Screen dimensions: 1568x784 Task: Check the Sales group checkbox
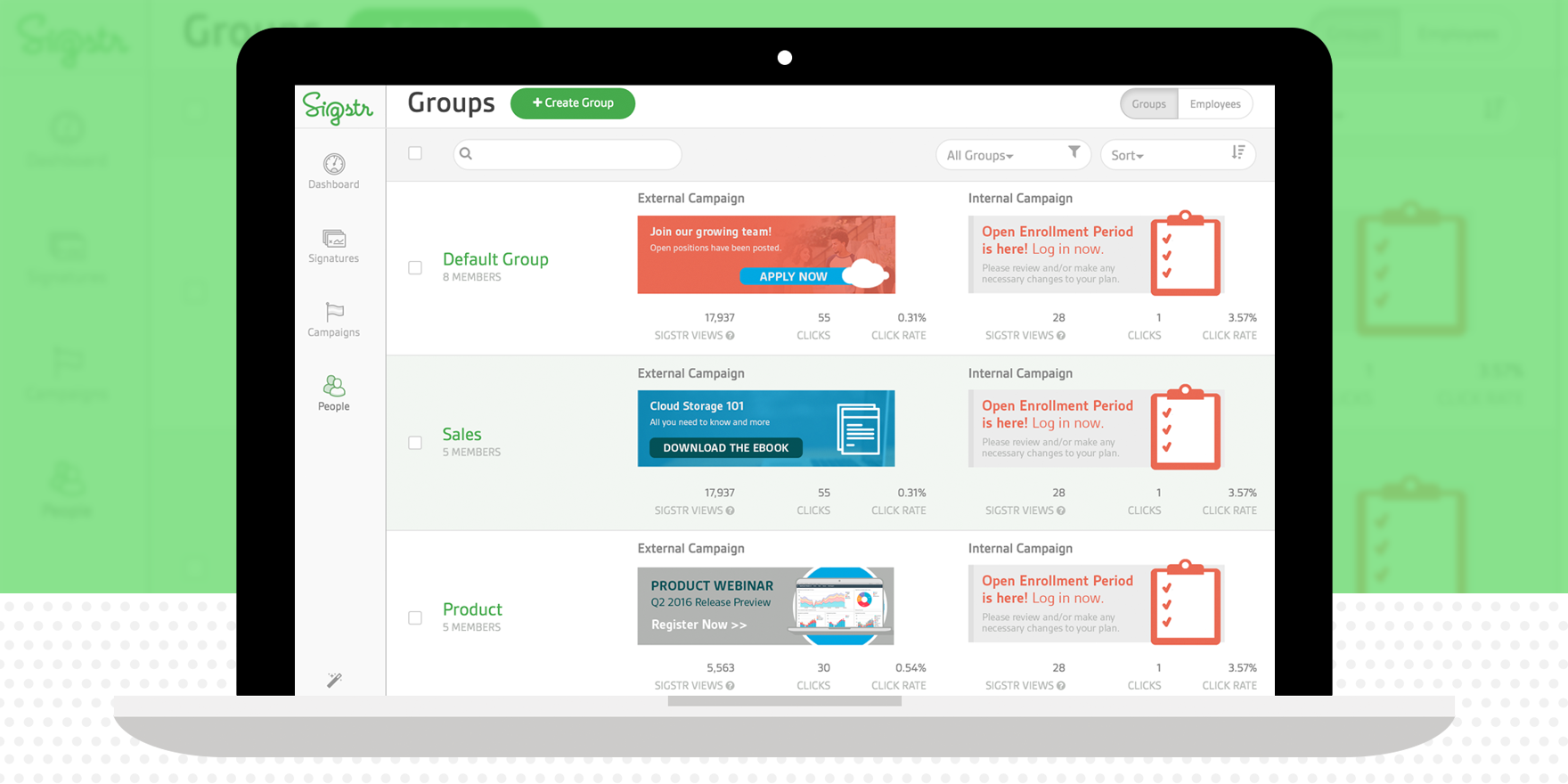pos(415,443)
